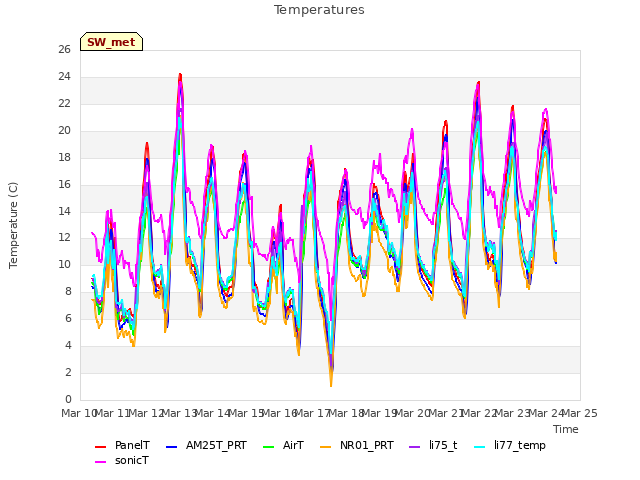Click the Temperatures chart title
Viewport: 640px width, 480px height.
(319, 10)
